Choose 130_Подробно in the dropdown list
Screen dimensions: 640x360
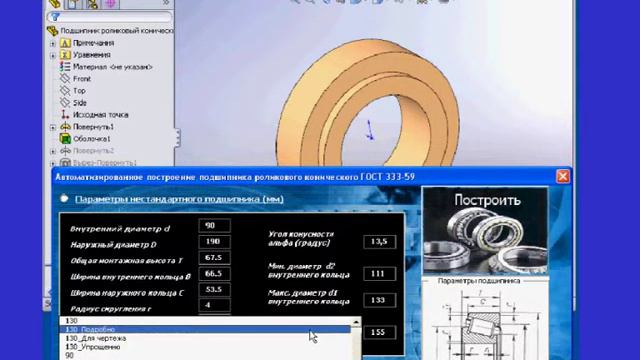tap(205, 329)
